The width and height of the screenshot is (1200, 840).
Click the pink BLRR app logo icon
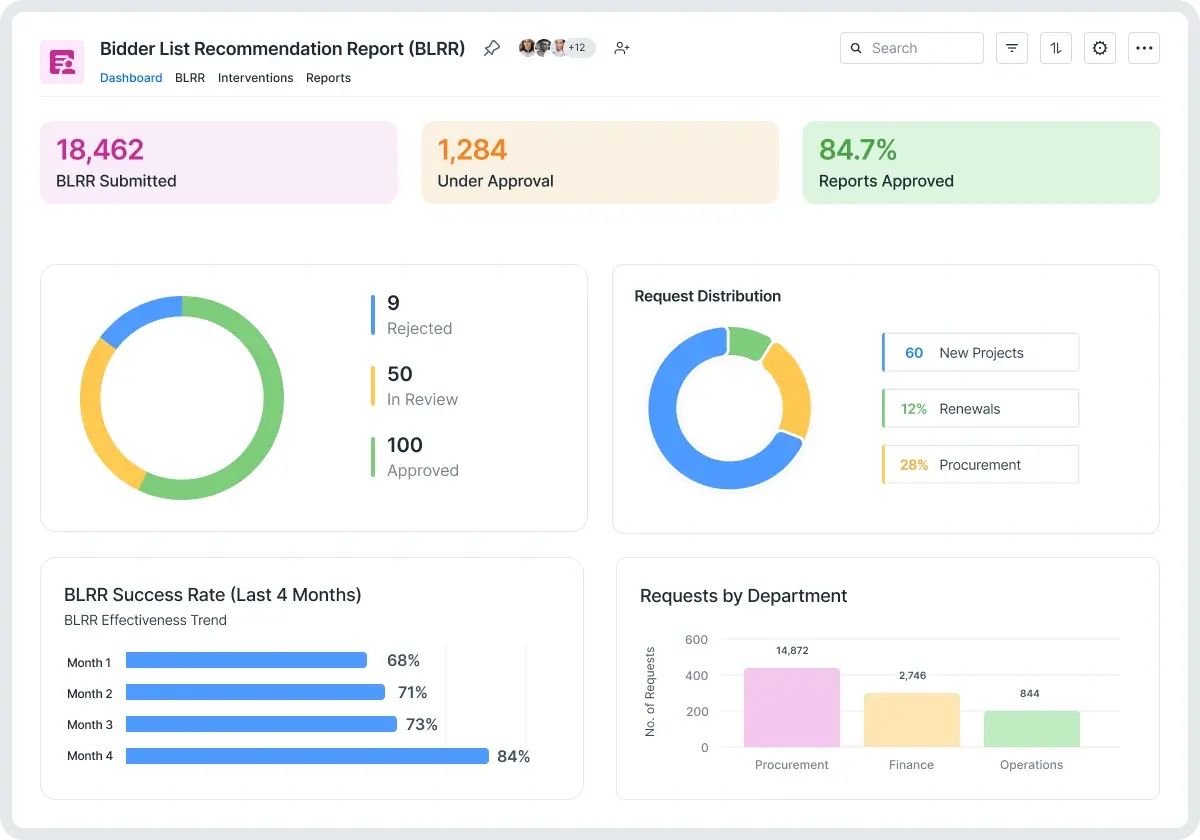pos(62,62)
